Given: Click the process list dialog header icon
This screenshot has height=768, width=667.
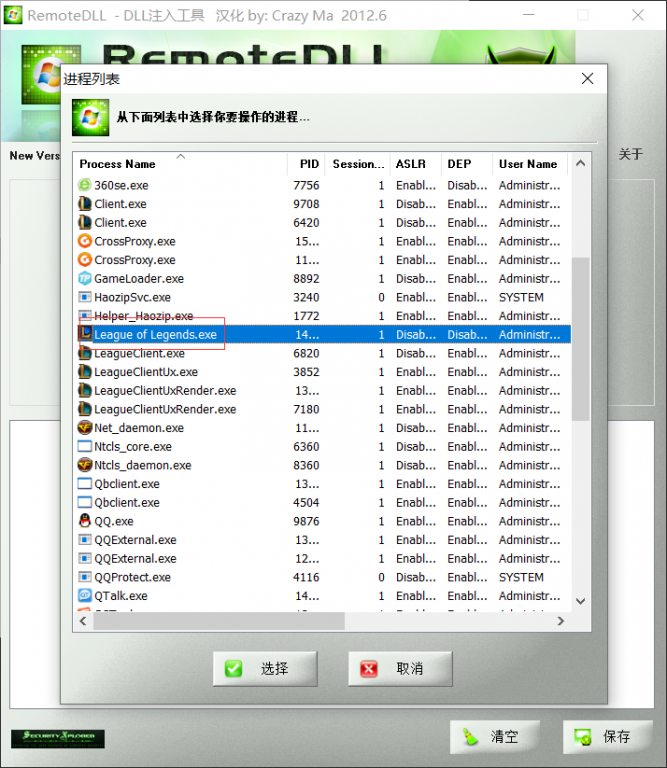Looking at the screenshot, I should click(91, 118).
